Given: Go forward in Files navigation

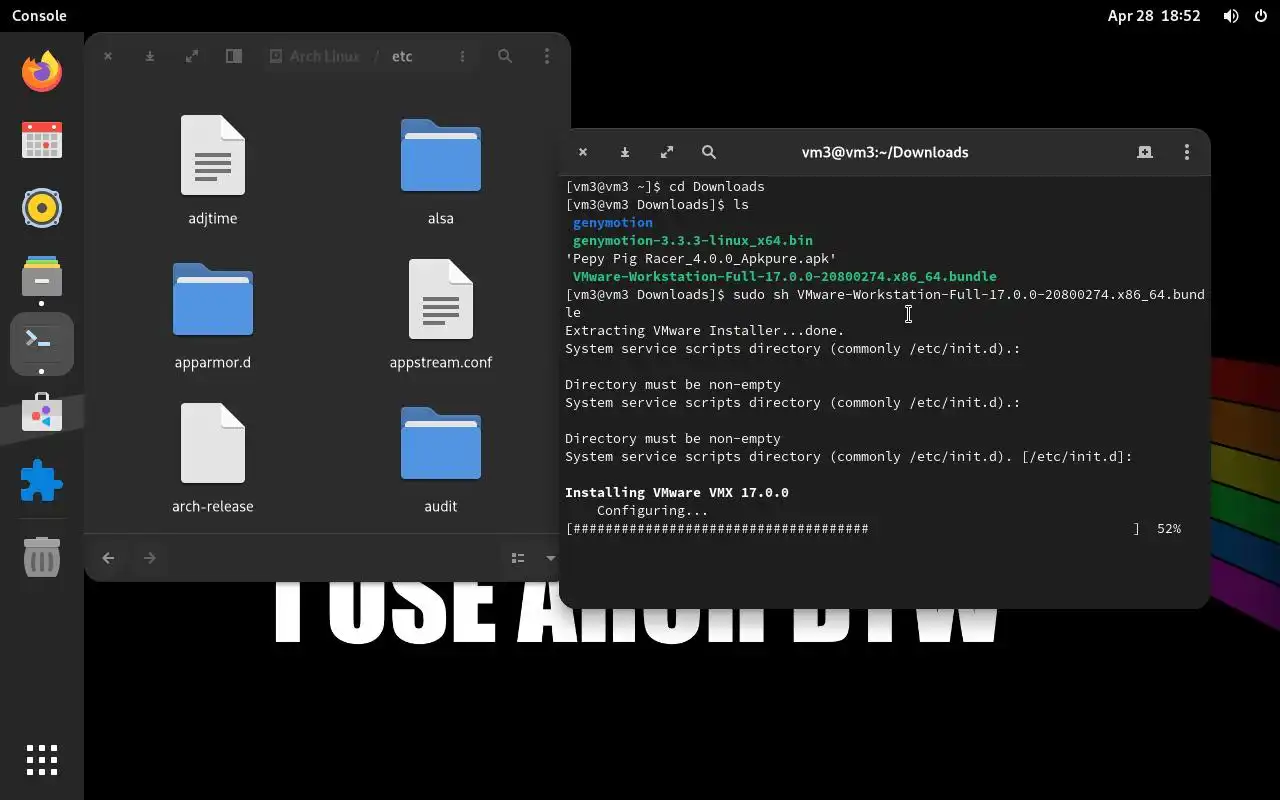Looking at the screenshot, I should pyautogui.click(x=150, y=558).
